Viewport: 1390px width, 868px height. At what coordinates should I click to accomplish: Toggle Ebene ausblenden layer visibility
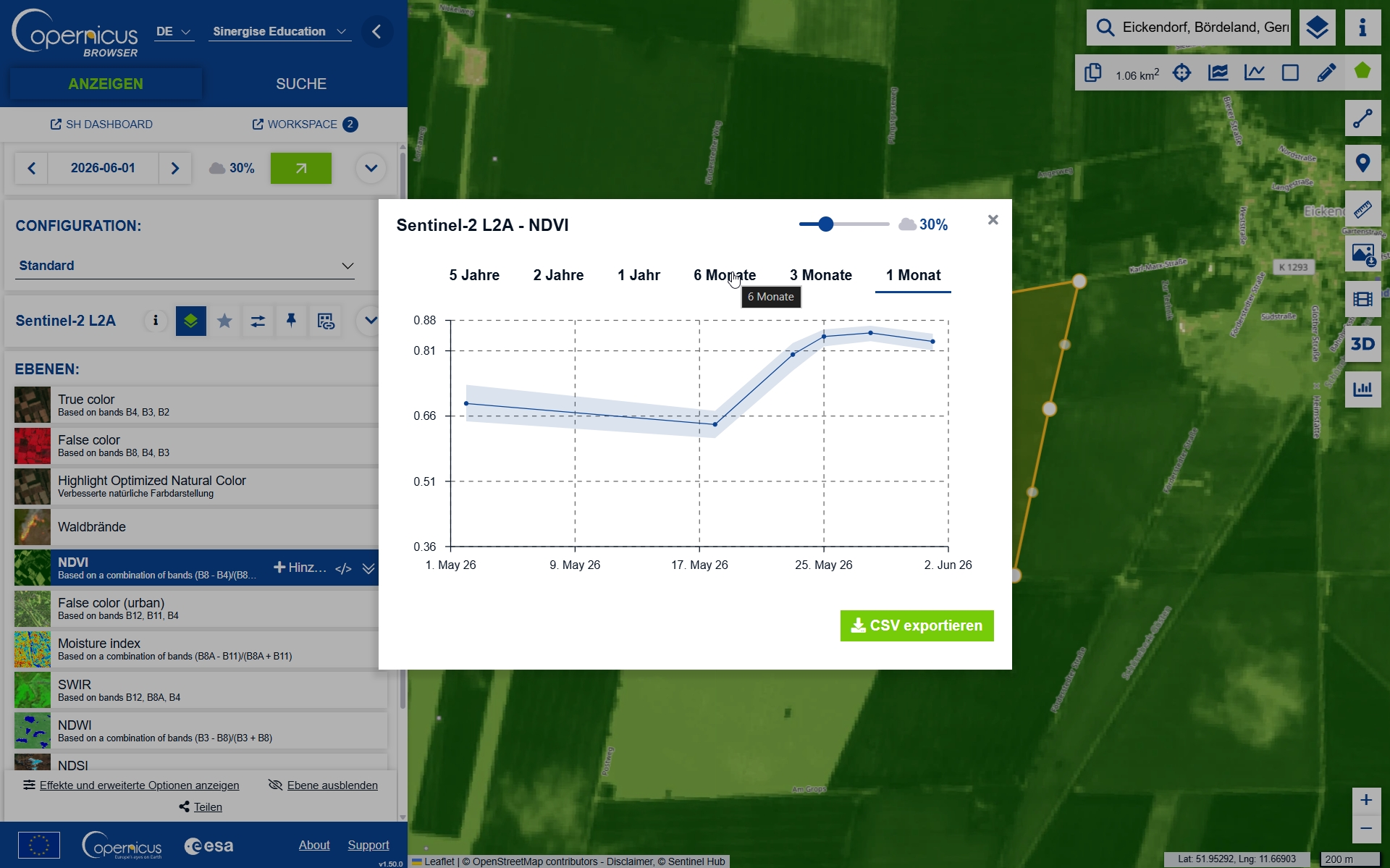click(323, 785)
